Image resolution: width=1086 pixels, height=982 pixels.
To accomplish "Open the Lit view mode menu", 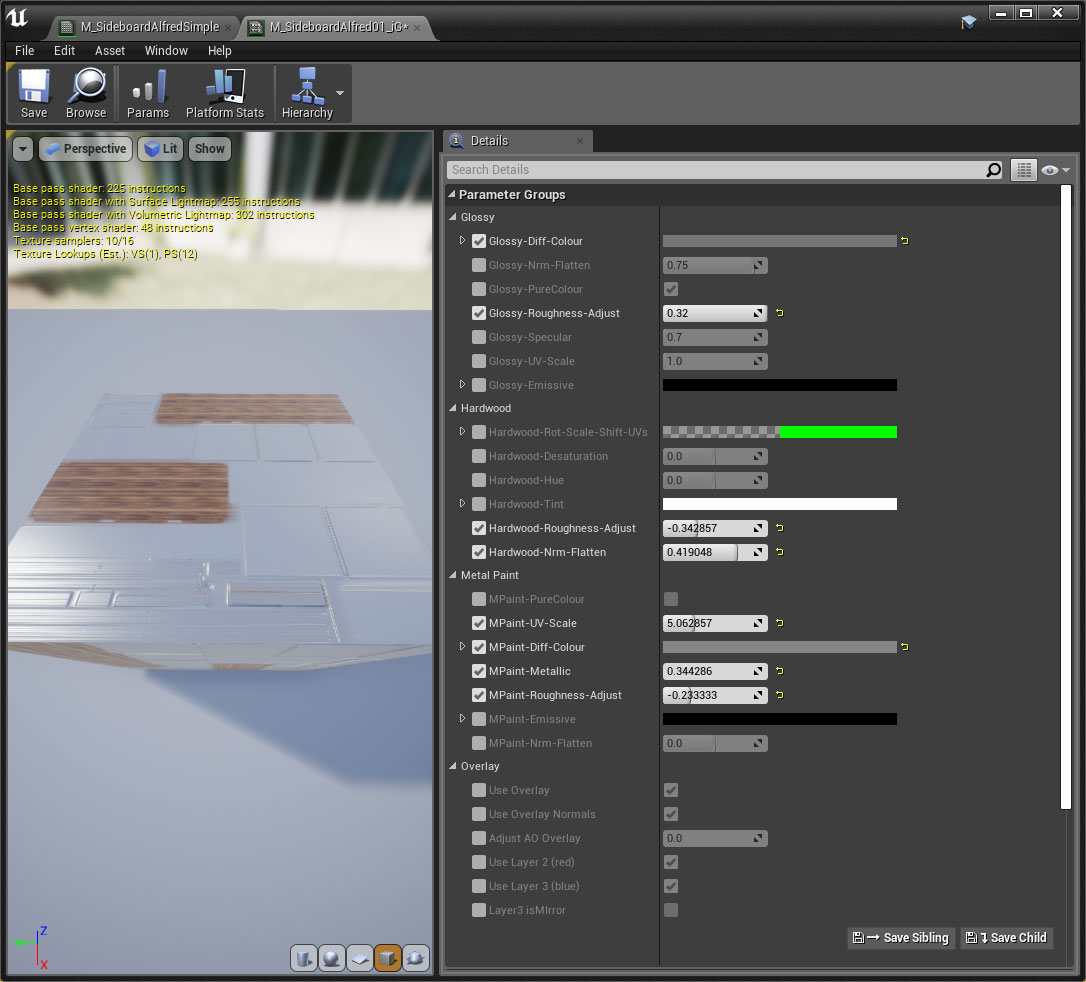I will tap(161, 149).
